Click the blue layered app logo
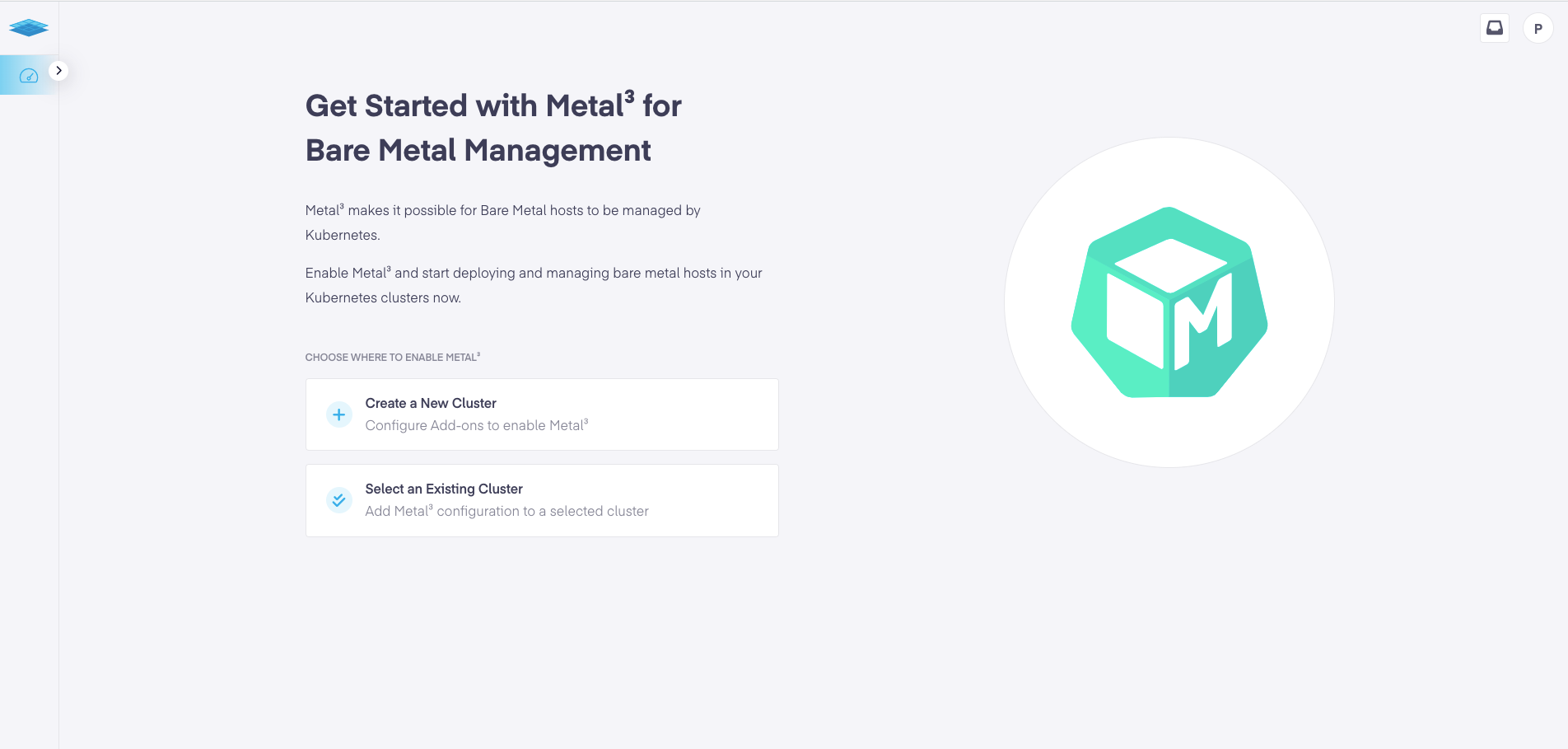 click(29, 28)
